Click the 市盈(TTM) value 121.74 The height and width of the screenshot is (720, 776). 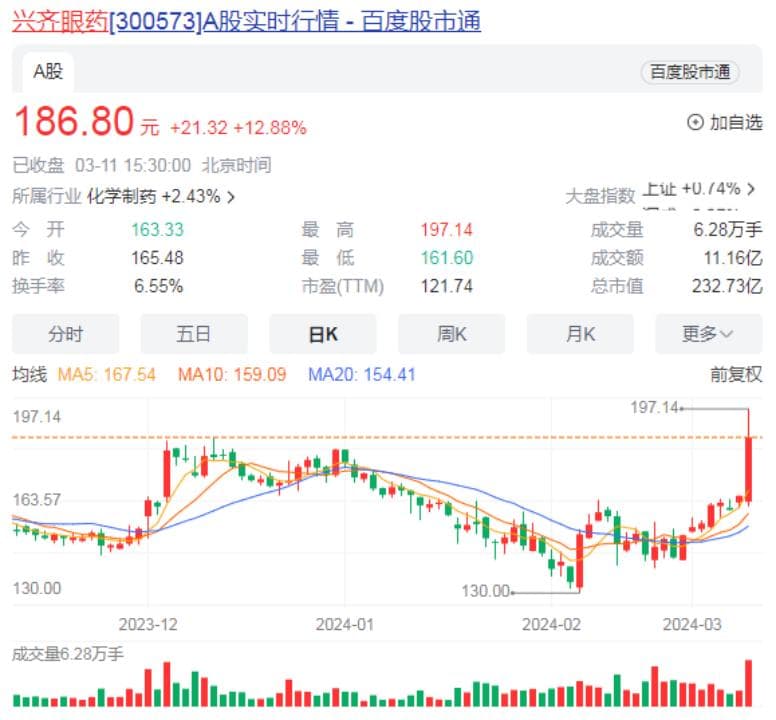pos(446,286)
